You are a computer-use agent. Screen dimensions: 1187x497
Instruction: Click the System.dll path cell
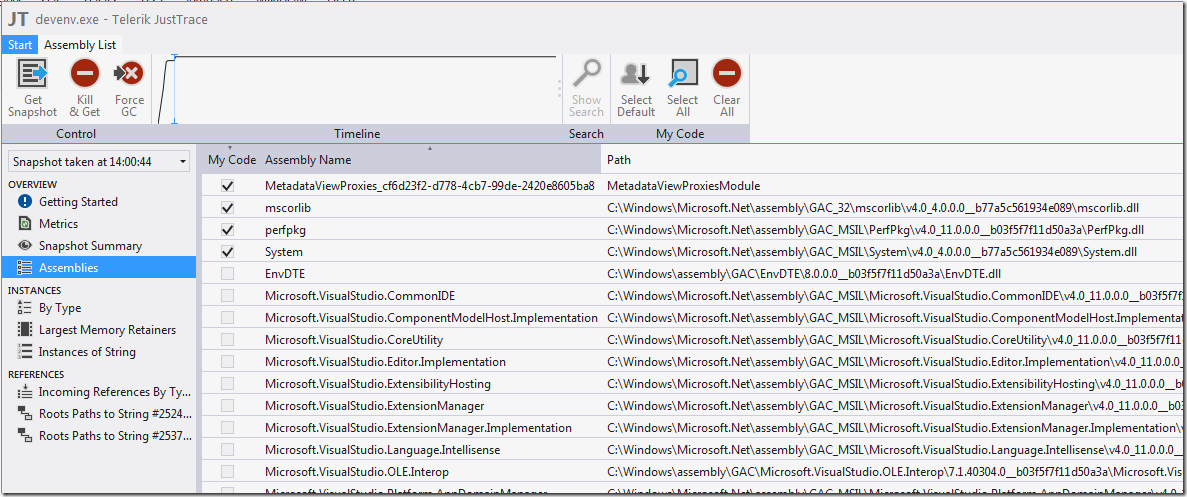(872, 251)
